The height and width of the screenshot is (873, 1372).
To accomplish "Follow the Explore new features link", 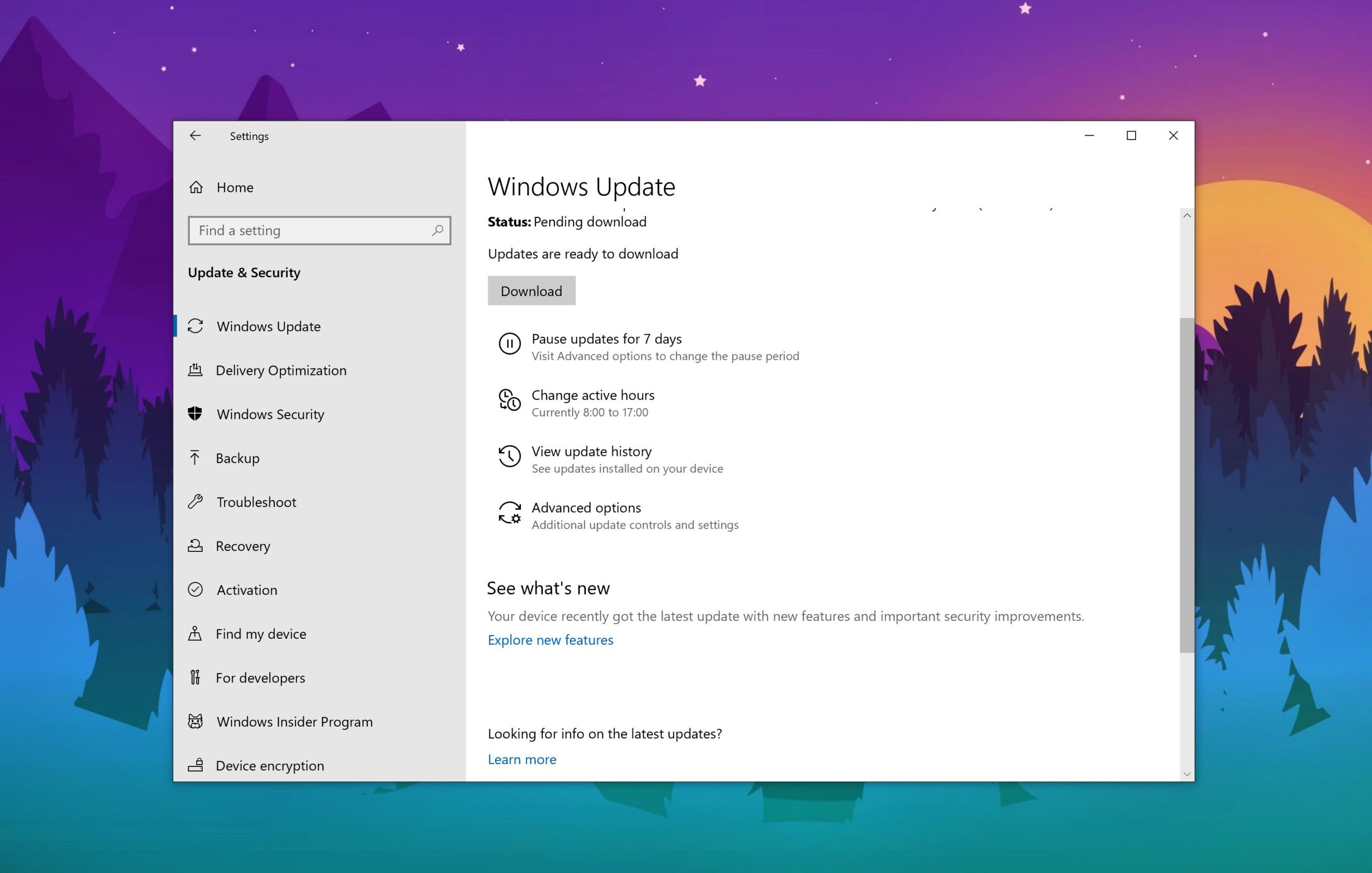I will (x=550, y=640).
